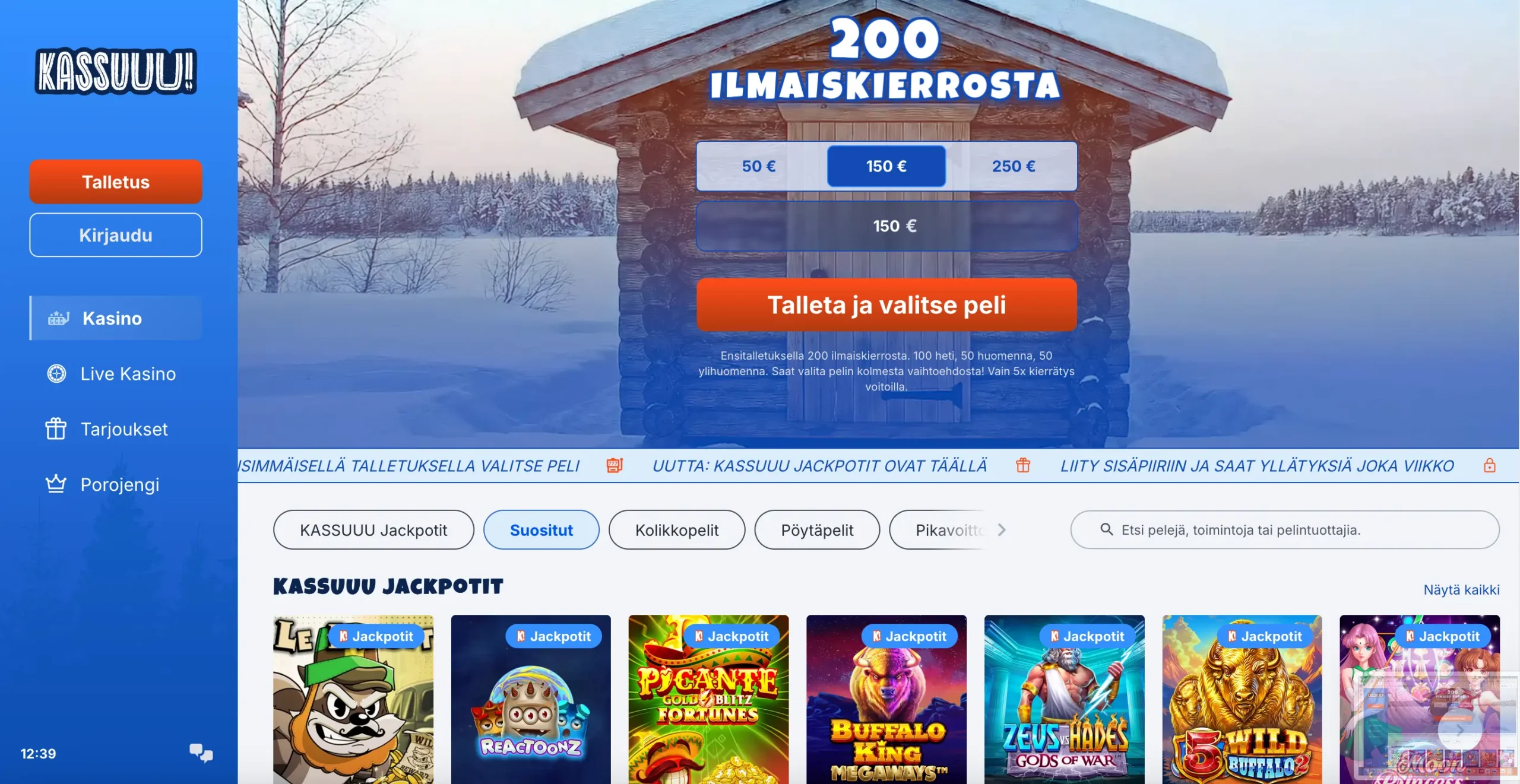This screenshot has width=1520, height=784.
Task: Click the KASSUUU logo
Action: pos(116,71)
